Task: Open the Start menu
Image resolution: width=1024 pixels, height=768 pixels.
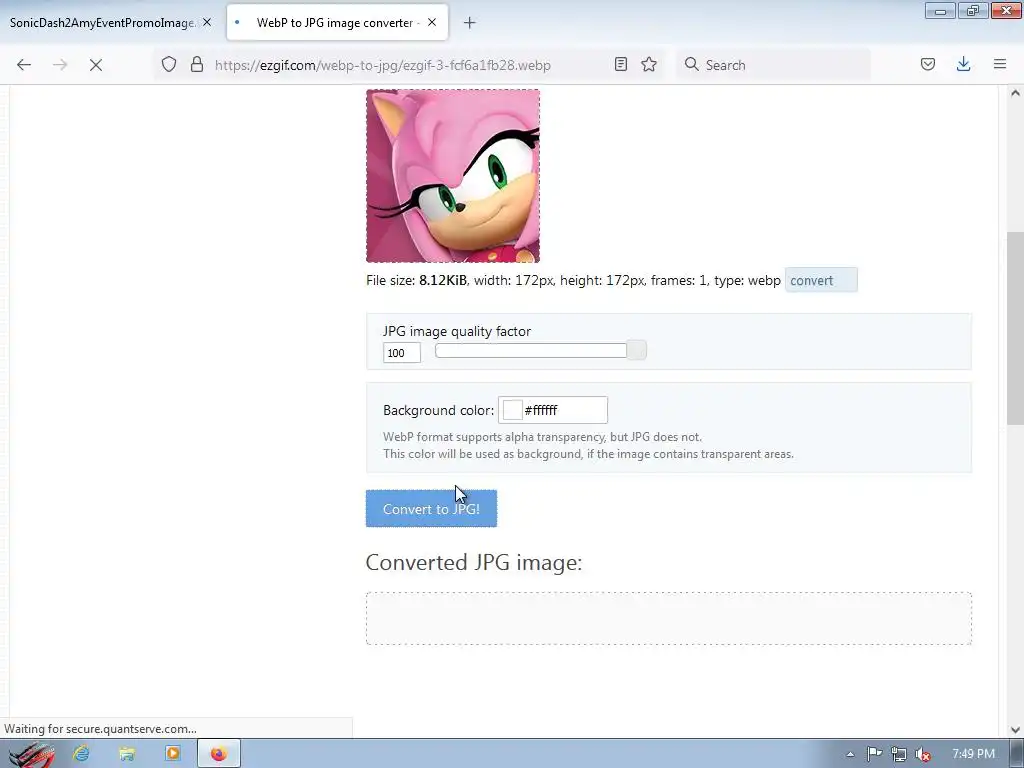Action: click(31, 754)
